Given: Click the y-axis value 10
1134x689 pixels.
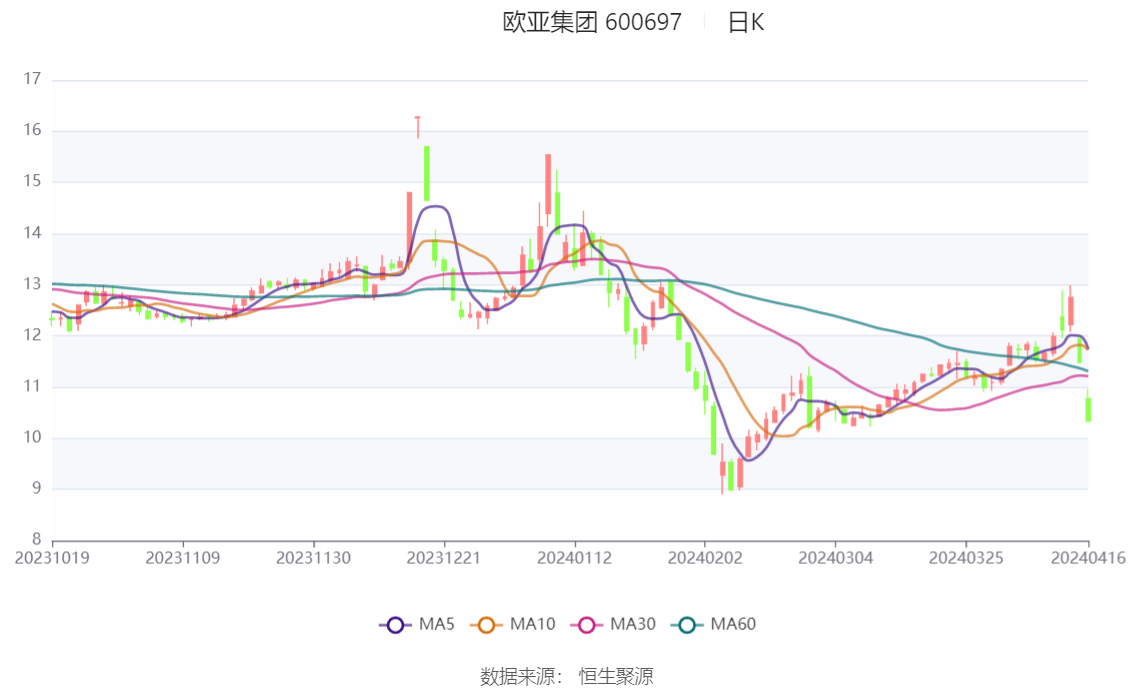Looking at the screenshot, I should (32, 437).
